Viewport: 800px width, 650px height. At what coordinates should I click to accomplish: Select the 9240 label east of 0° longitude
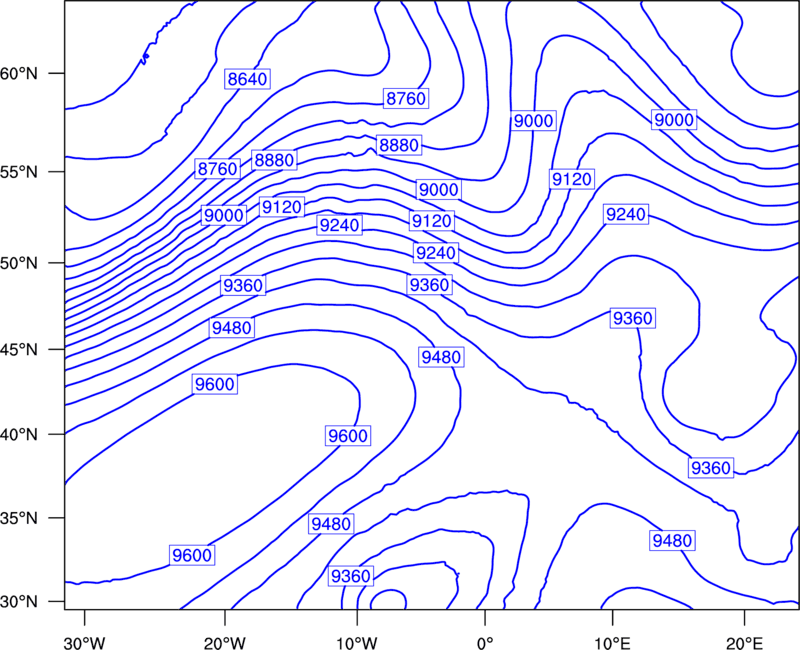626,214
